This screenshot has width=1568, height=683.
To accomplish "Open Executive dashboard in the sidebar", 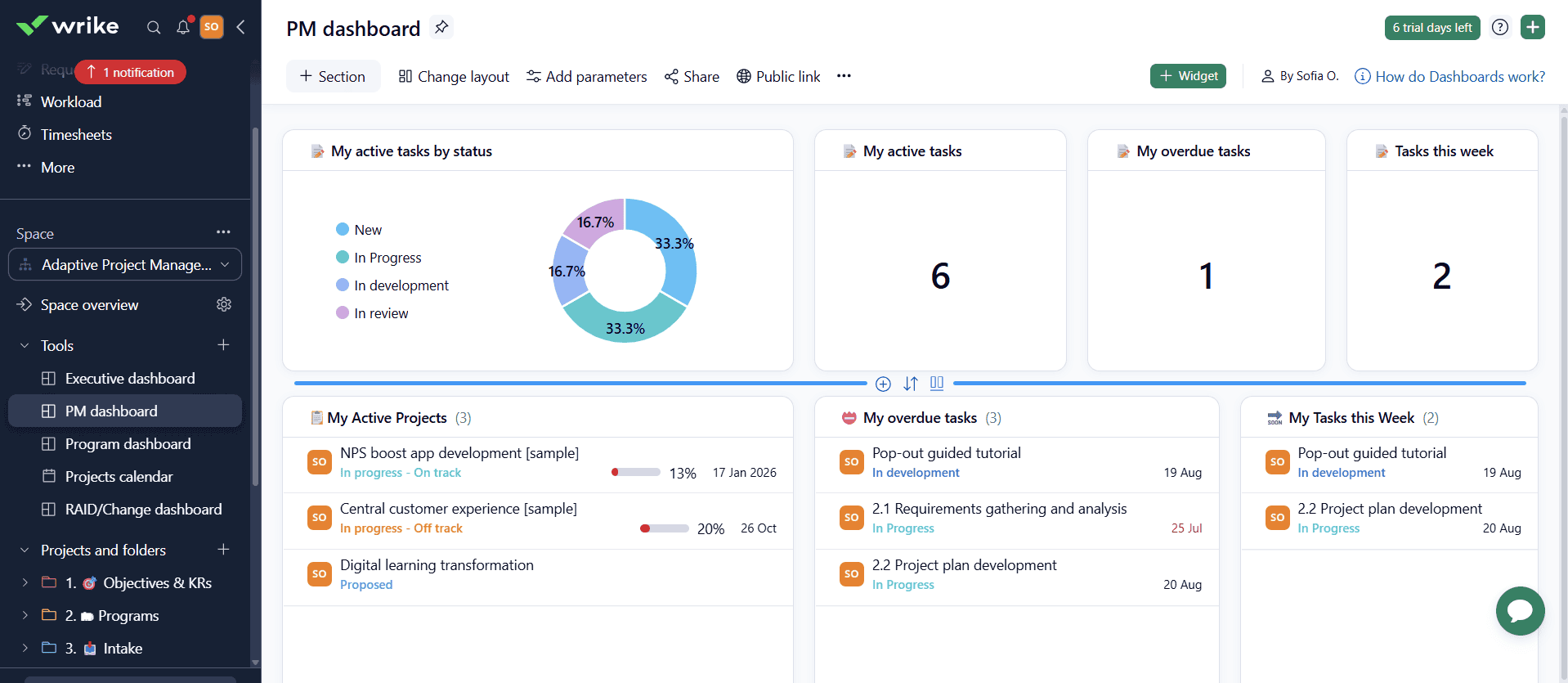I will (x=130, y=379).
